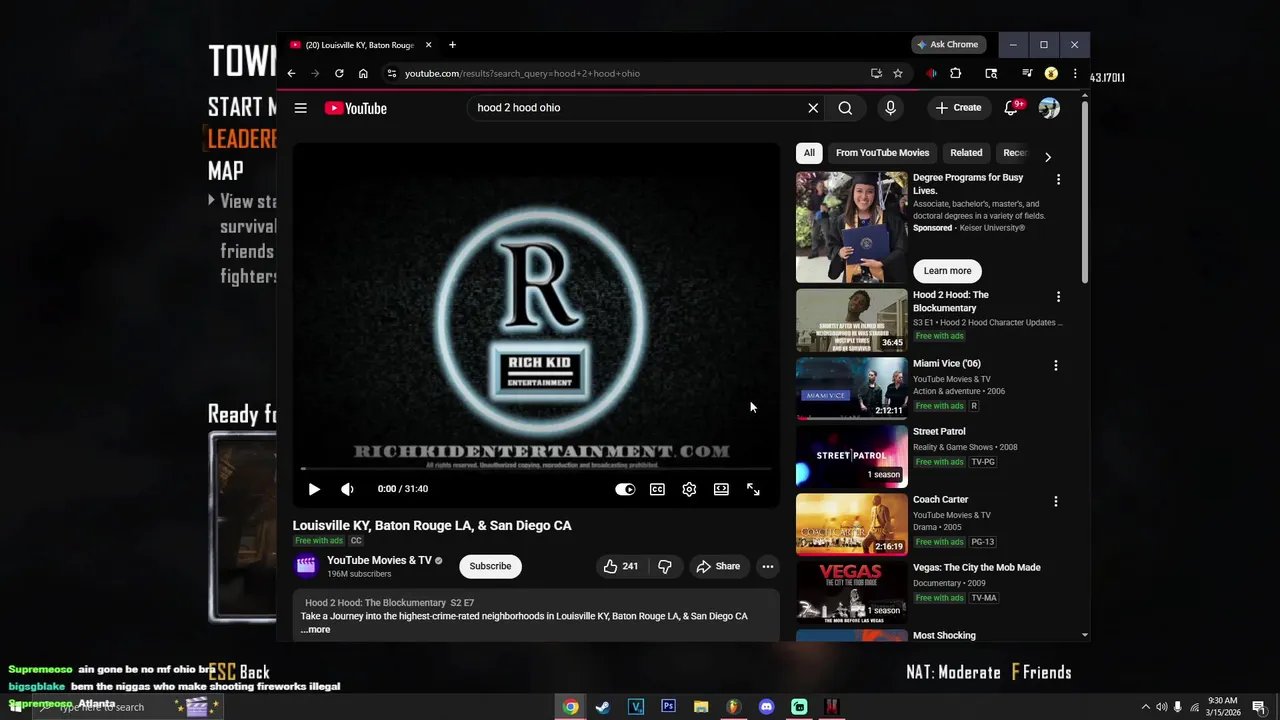Image resolution: width=1280 pixels, height=720 pixels.
Task: Open Discord from the taskbar
Action: 766,707
